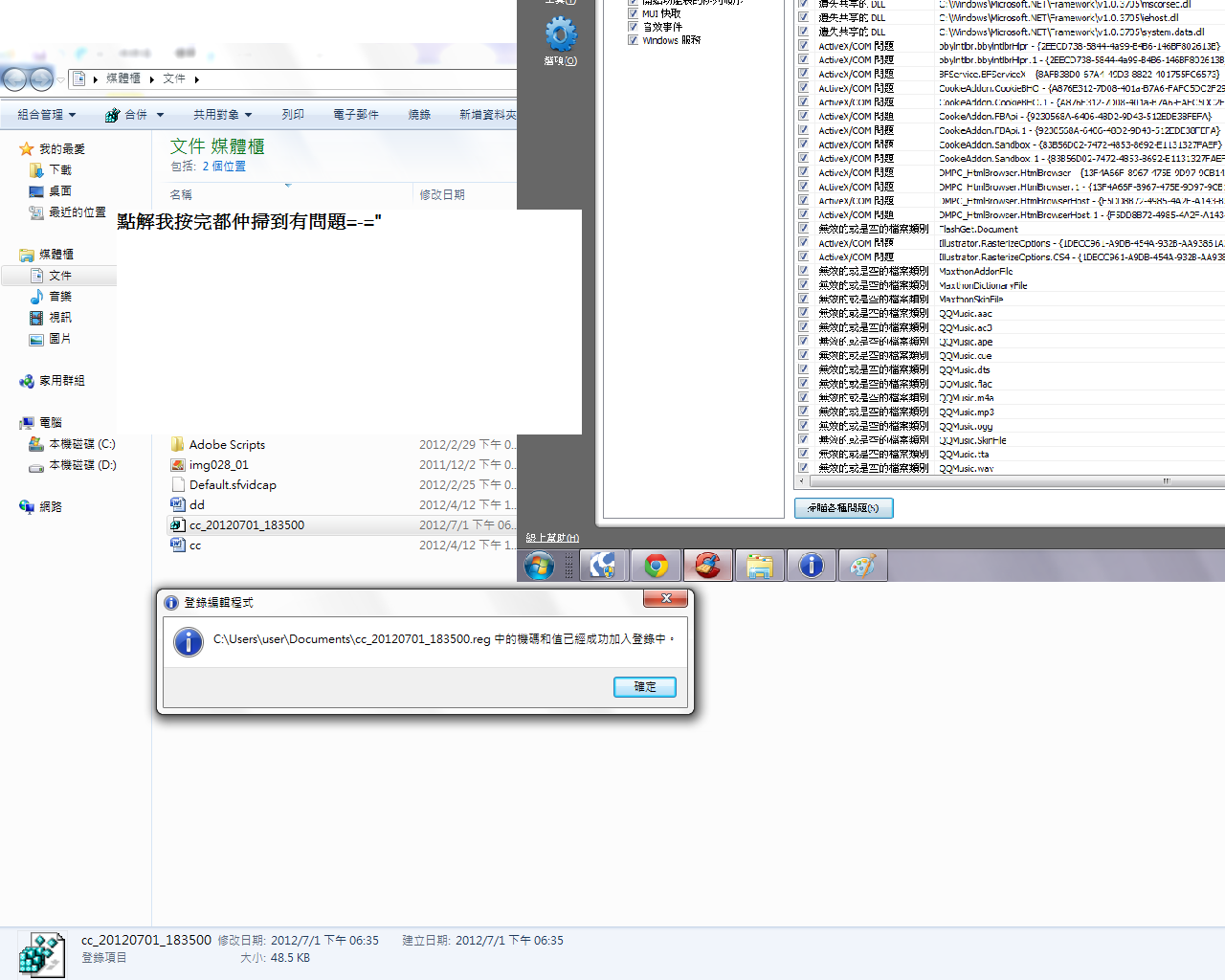Uncheck the MUI 快取 checkbox

[633, 13]
